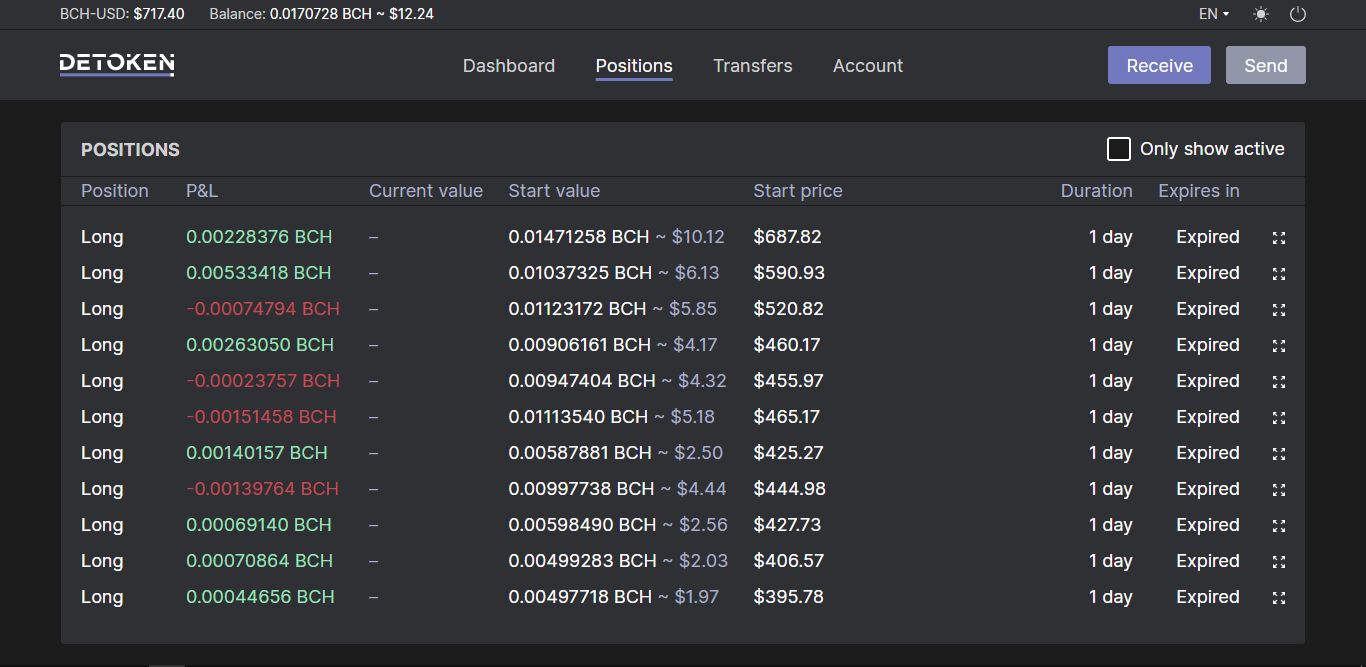This screenshot has height=667, width=1366.
Task: Click start value 0.01113540 BCH ~ $5.18
Action: 613,417
